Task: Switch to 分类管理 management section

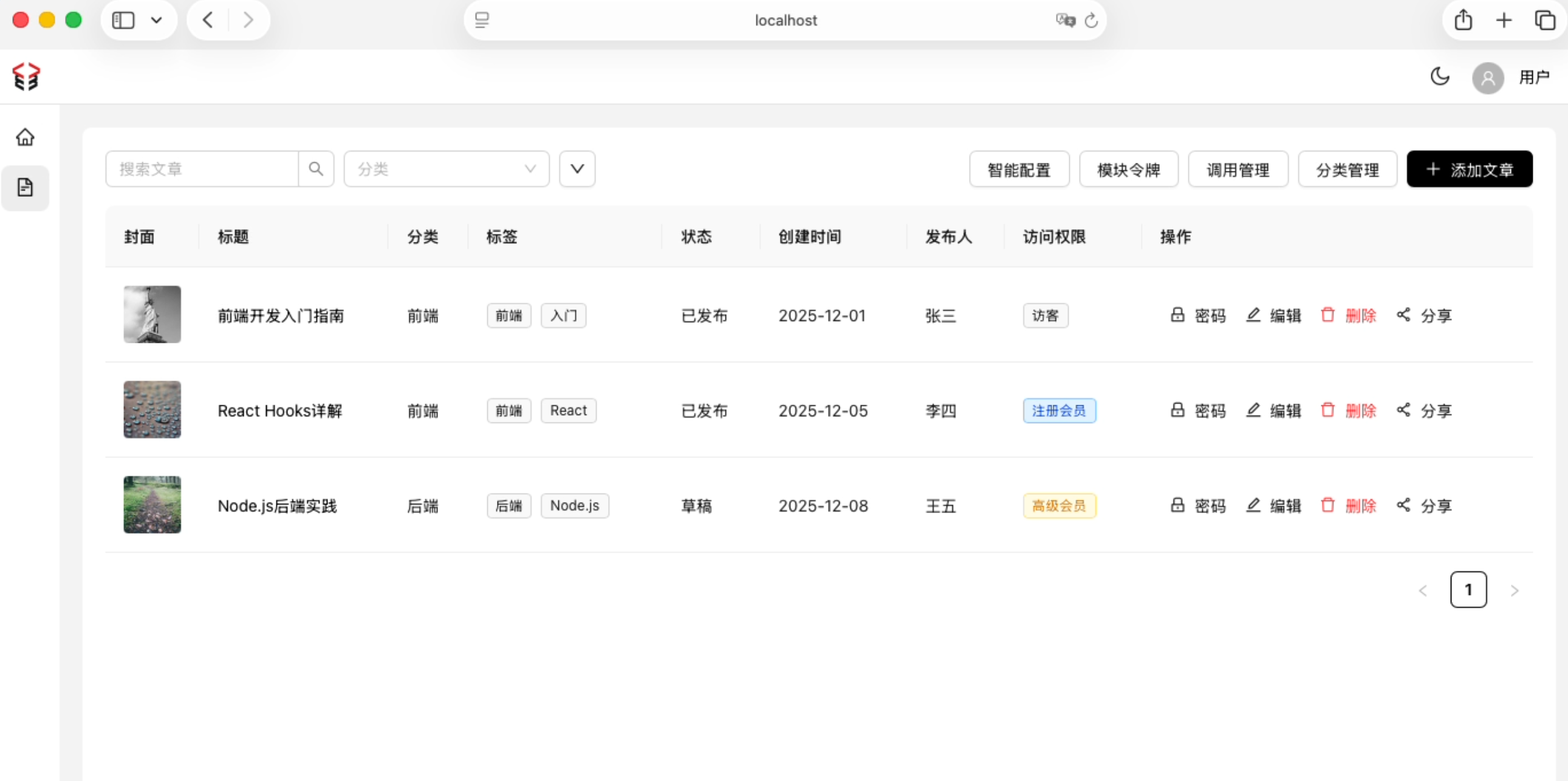Action: [x=1347, y=169]
